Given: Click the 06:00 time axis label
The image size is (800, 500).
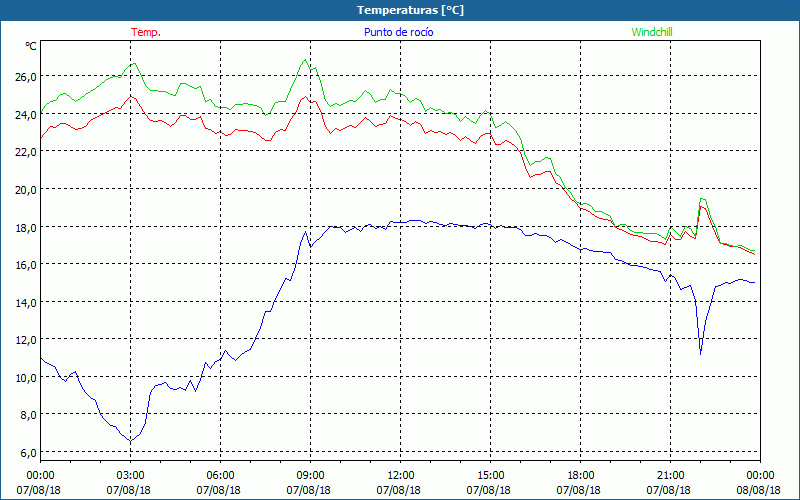Looking at the screenshot, I should point(220,476).
